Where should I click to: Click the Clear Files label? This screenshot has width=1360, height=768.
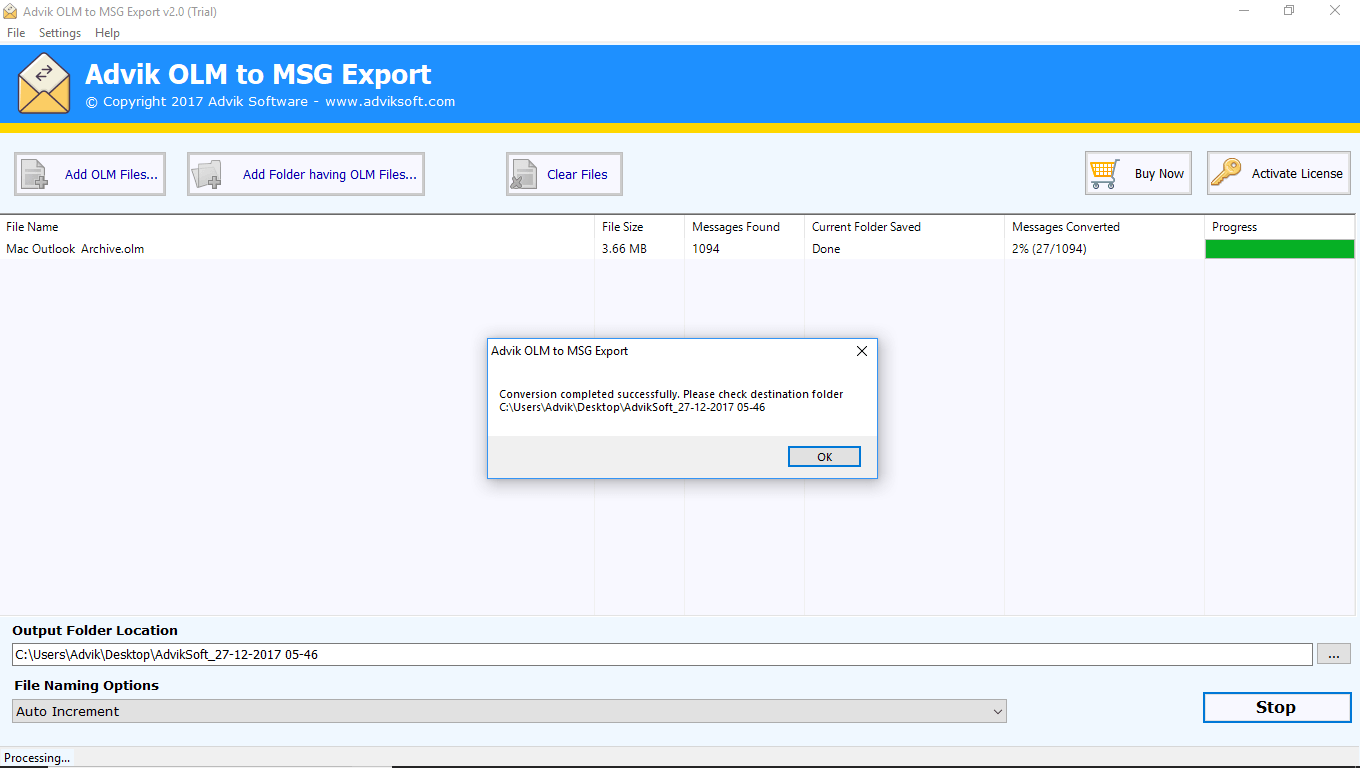coord(577,174)
